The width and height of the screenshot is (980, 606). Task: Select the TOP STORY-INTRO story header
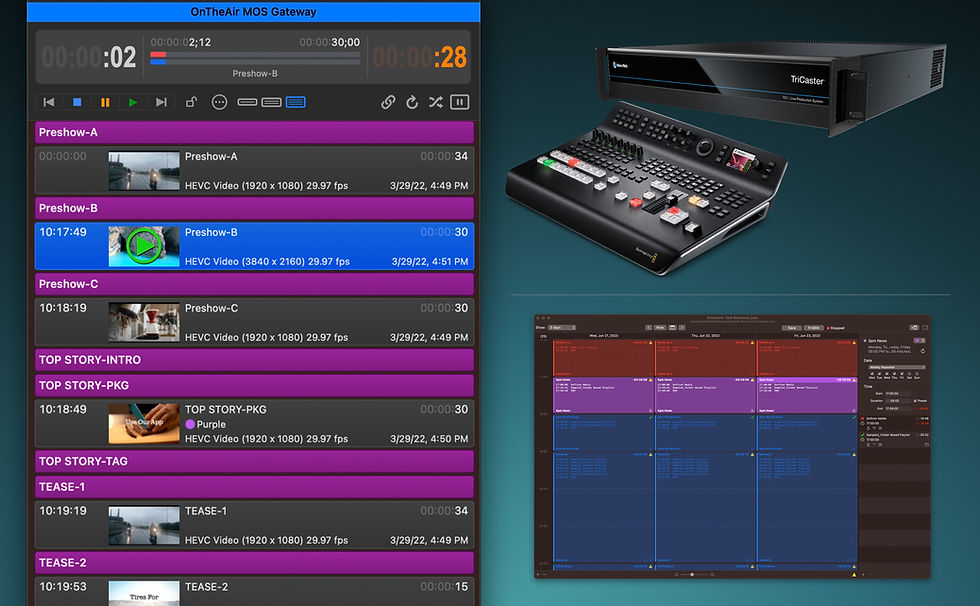[254, 360]
